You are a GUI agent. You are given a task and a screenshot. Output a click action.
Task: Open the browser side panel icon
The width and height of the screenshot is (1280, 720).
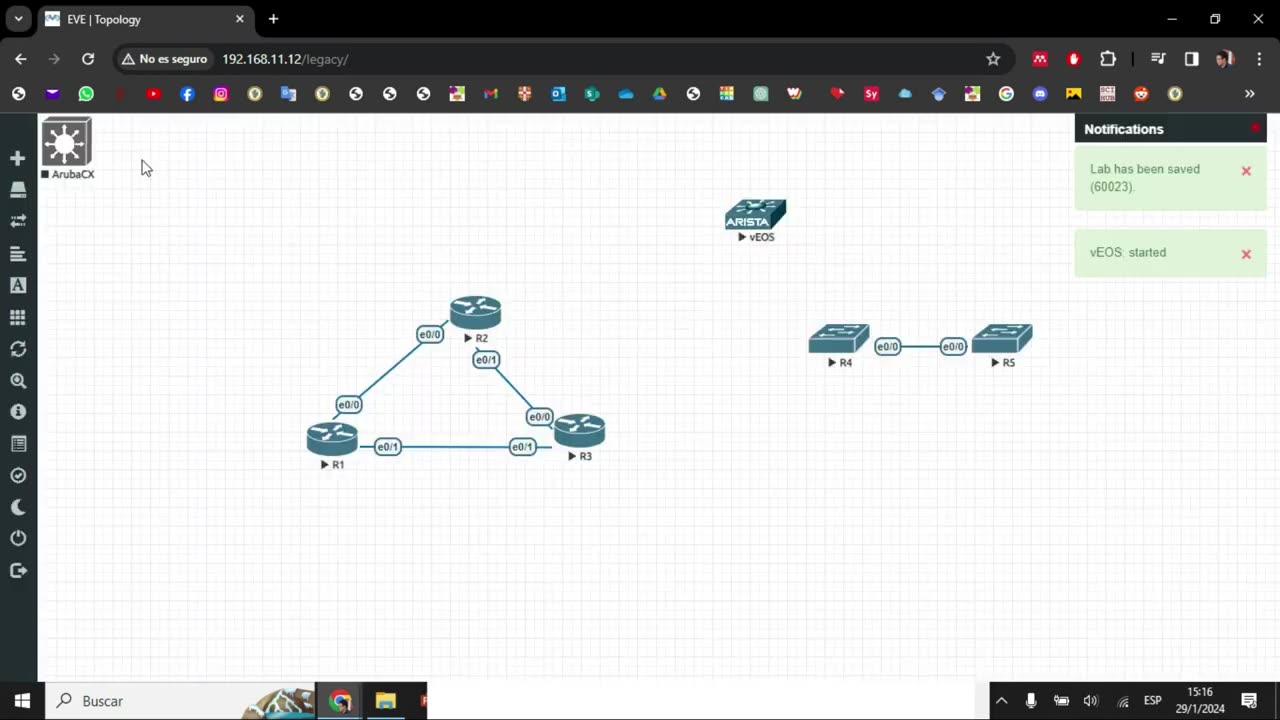click(1191, 59)
